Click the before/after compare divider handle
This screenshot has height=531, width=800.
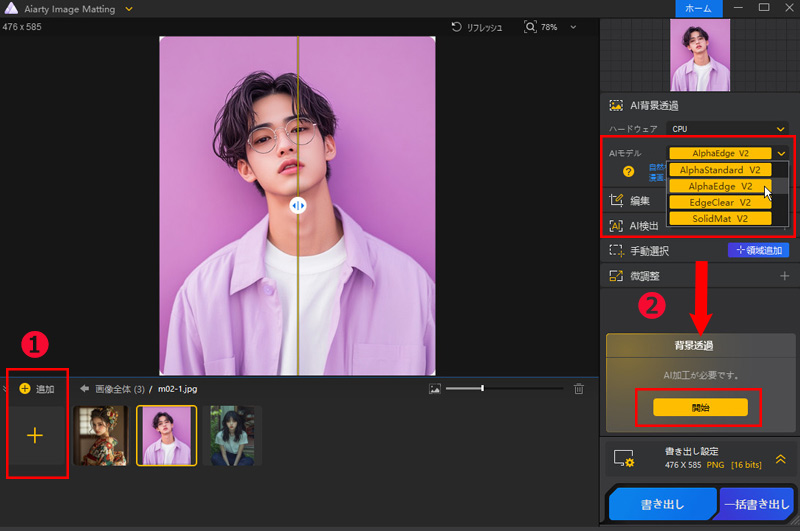click(298, 206)
